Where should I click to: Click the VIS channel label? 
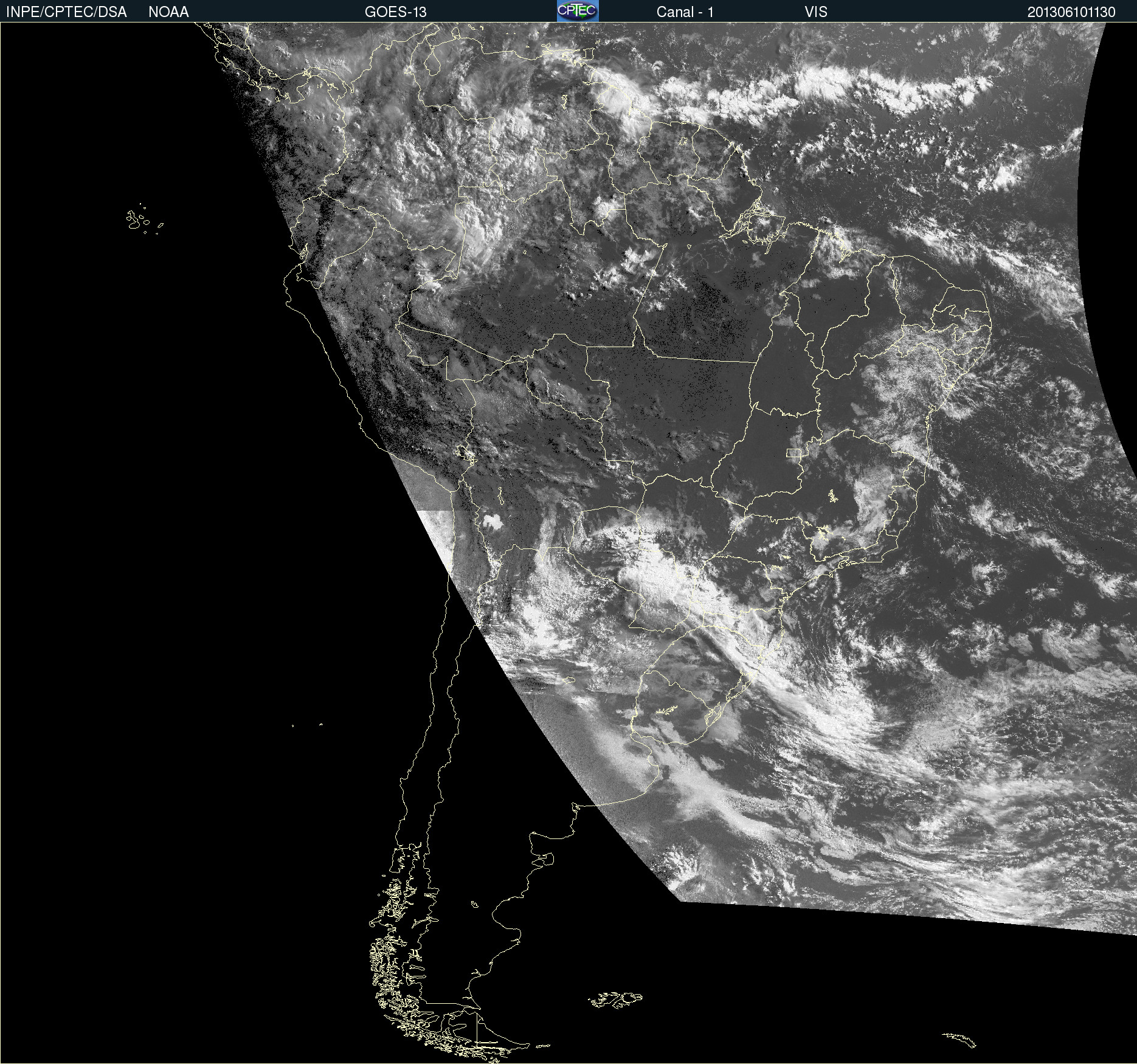pyautogui.click(x=815, y=12)
